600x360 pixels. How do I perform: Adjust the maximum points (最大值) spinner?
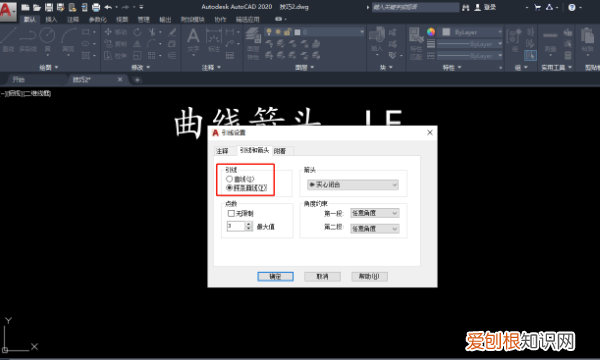249,226
